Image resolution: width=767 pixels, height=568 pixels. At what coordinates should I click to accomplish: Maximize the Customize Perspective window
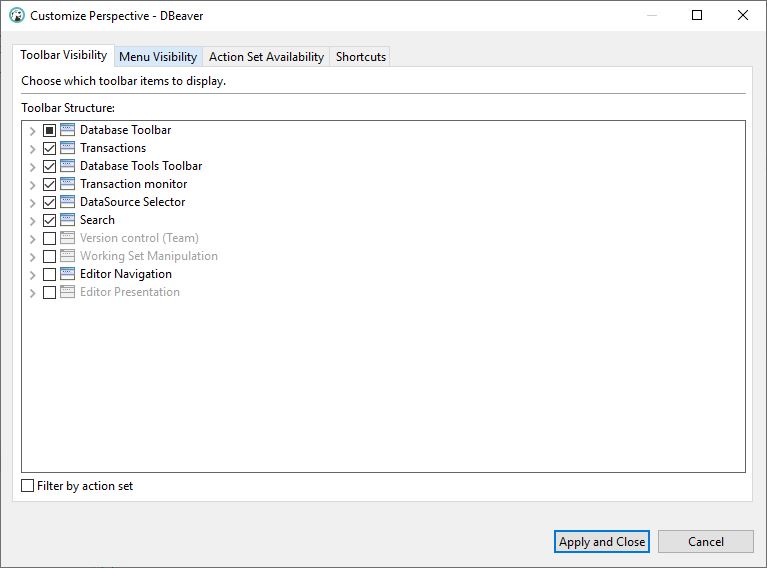697,15
